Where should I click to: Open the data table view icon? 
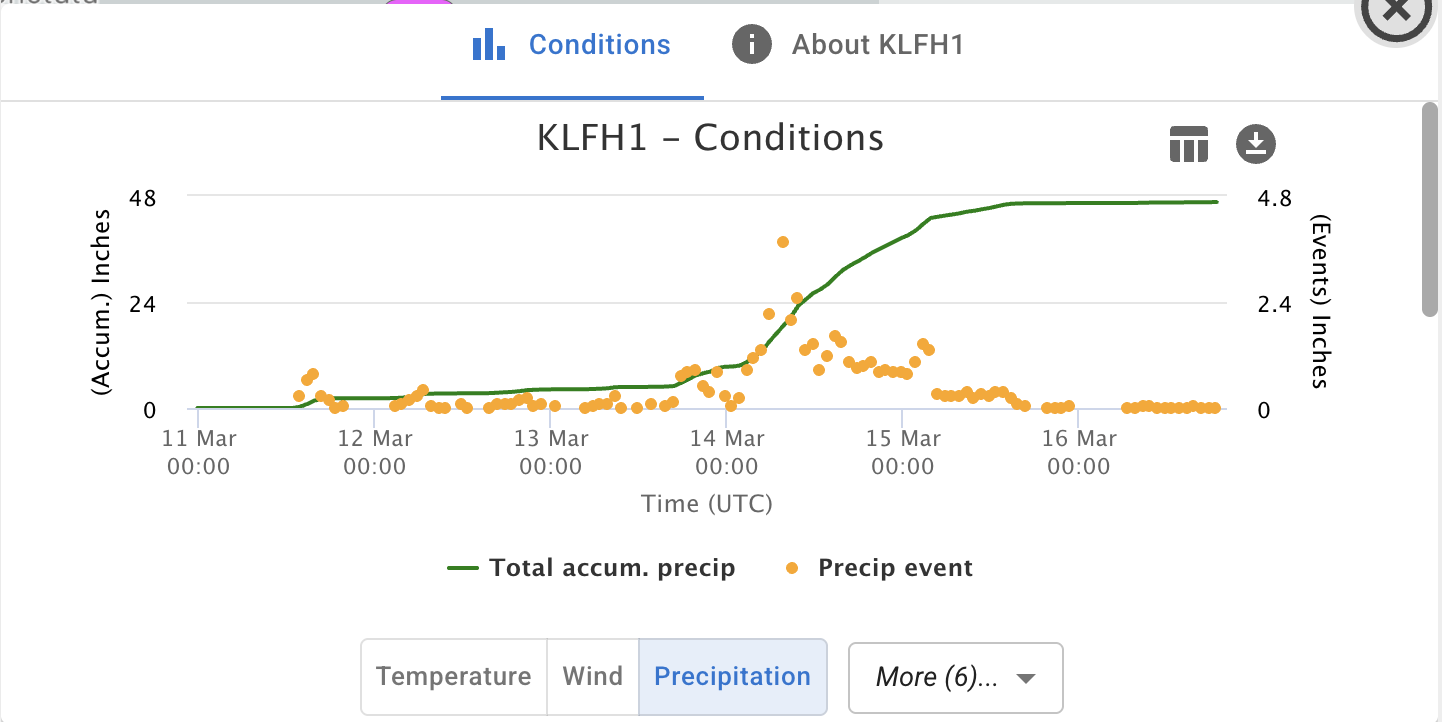pyautogui.click(x=1189, y=145)
